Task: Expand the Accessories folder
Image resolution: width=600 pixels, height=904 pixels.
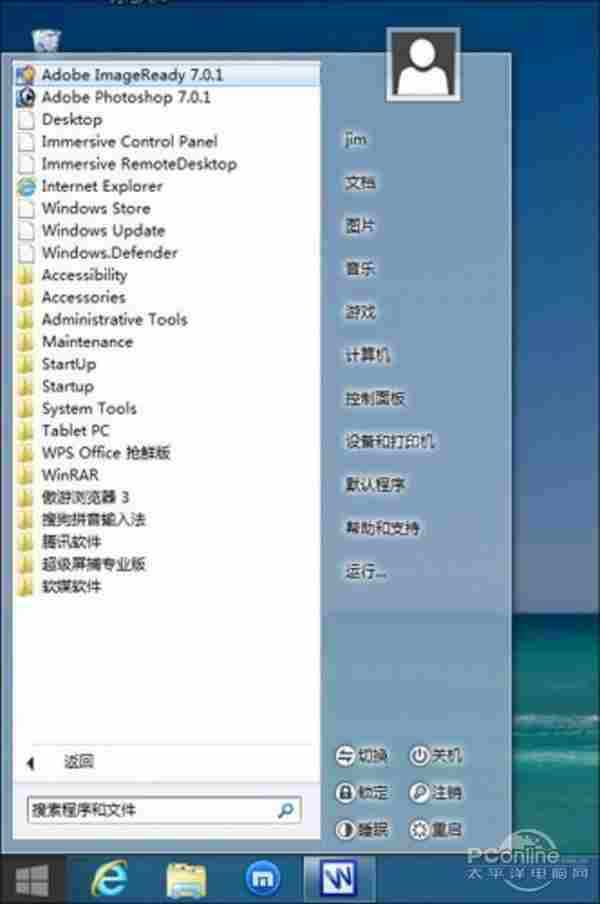Action: click(83, 297)
